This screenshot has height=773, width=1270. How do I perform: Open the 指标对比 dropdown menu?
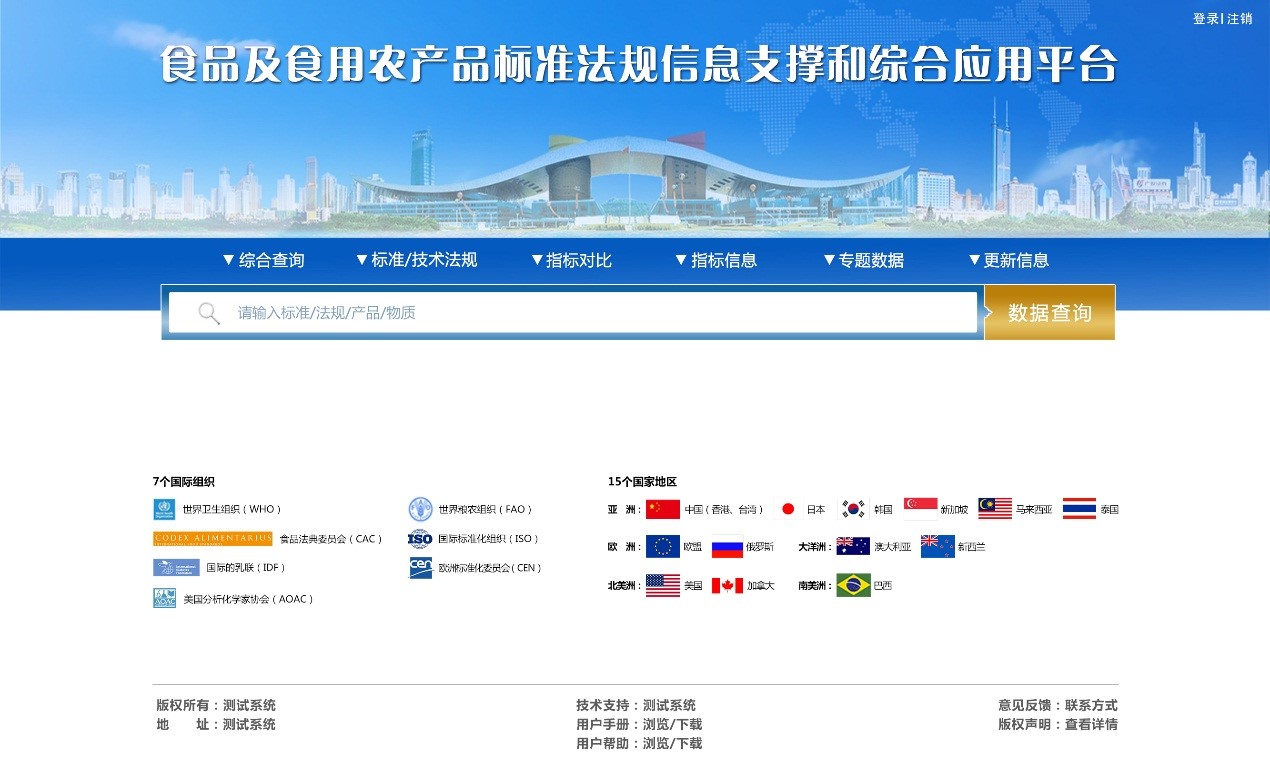[x=571, y=260]
